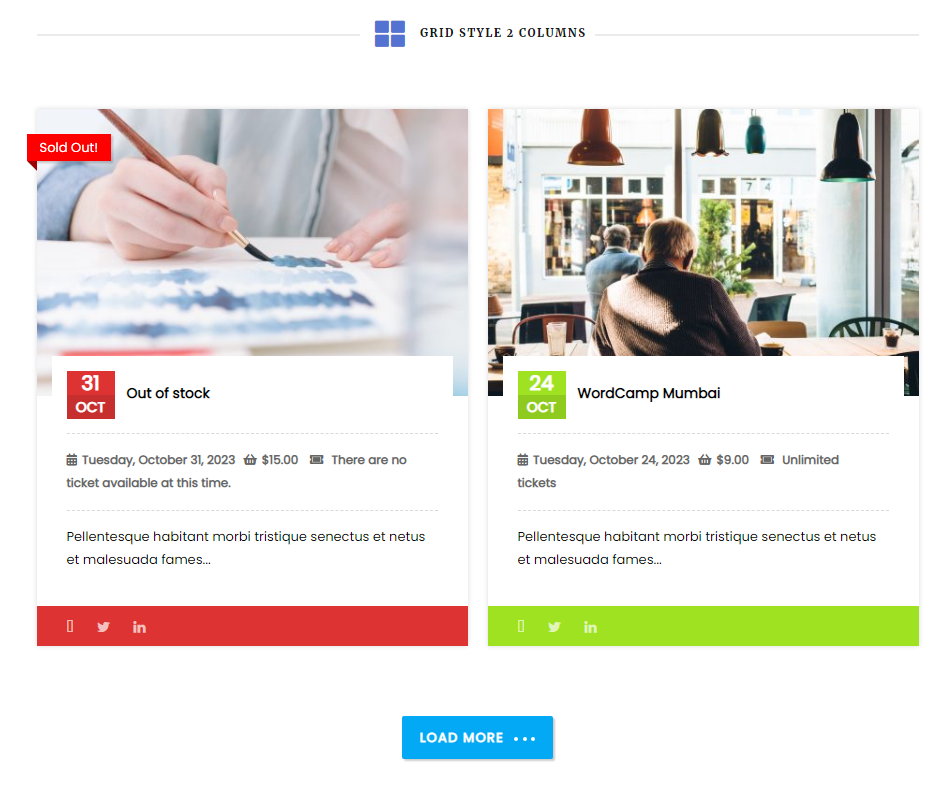Click the grid style squares icon
The image size is (949, 792).
pyautogui.click(x=389, y=33)
